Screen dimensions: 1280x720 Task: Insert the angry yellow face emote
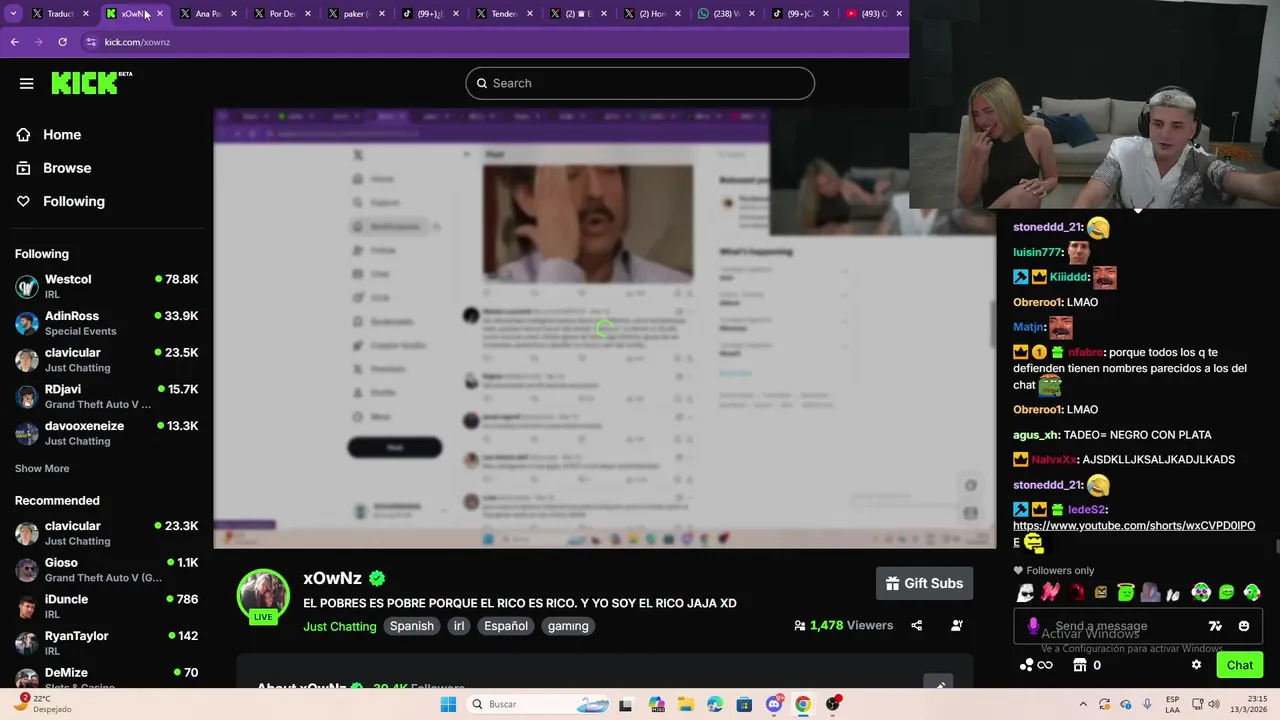click(x=1101, y=593)
